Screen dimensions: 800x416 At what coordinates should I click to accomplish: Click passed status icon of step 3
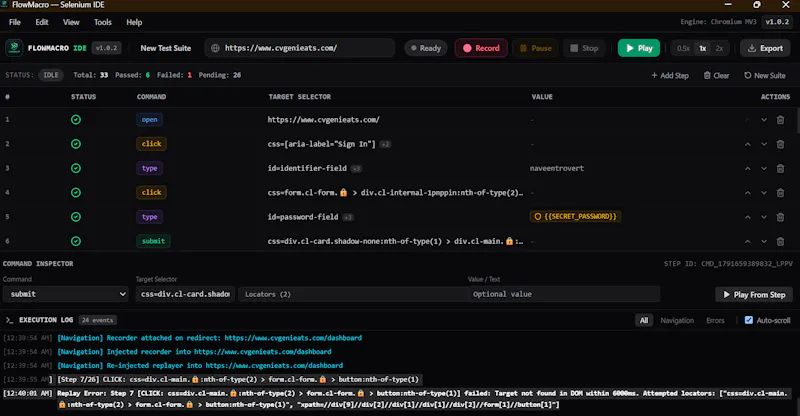76,168
